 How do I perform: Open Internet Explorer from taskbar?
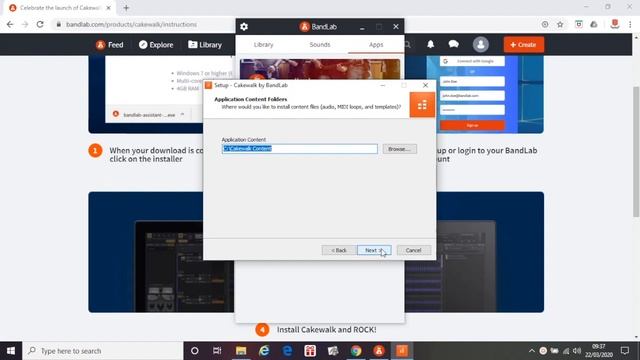click(264, 351)
